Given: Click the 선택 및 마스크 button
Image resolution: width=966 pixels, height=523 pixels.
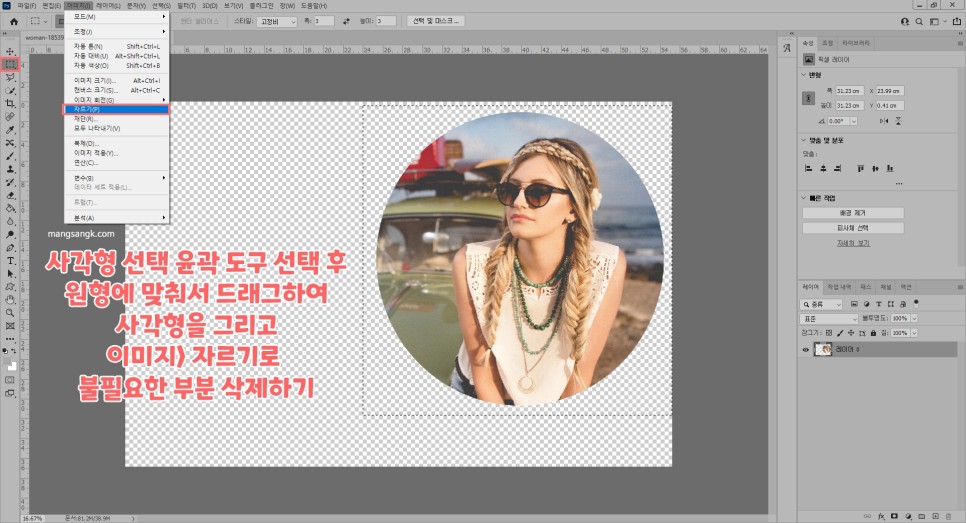Looking at the screenshot, I should (x=436, y=21).
